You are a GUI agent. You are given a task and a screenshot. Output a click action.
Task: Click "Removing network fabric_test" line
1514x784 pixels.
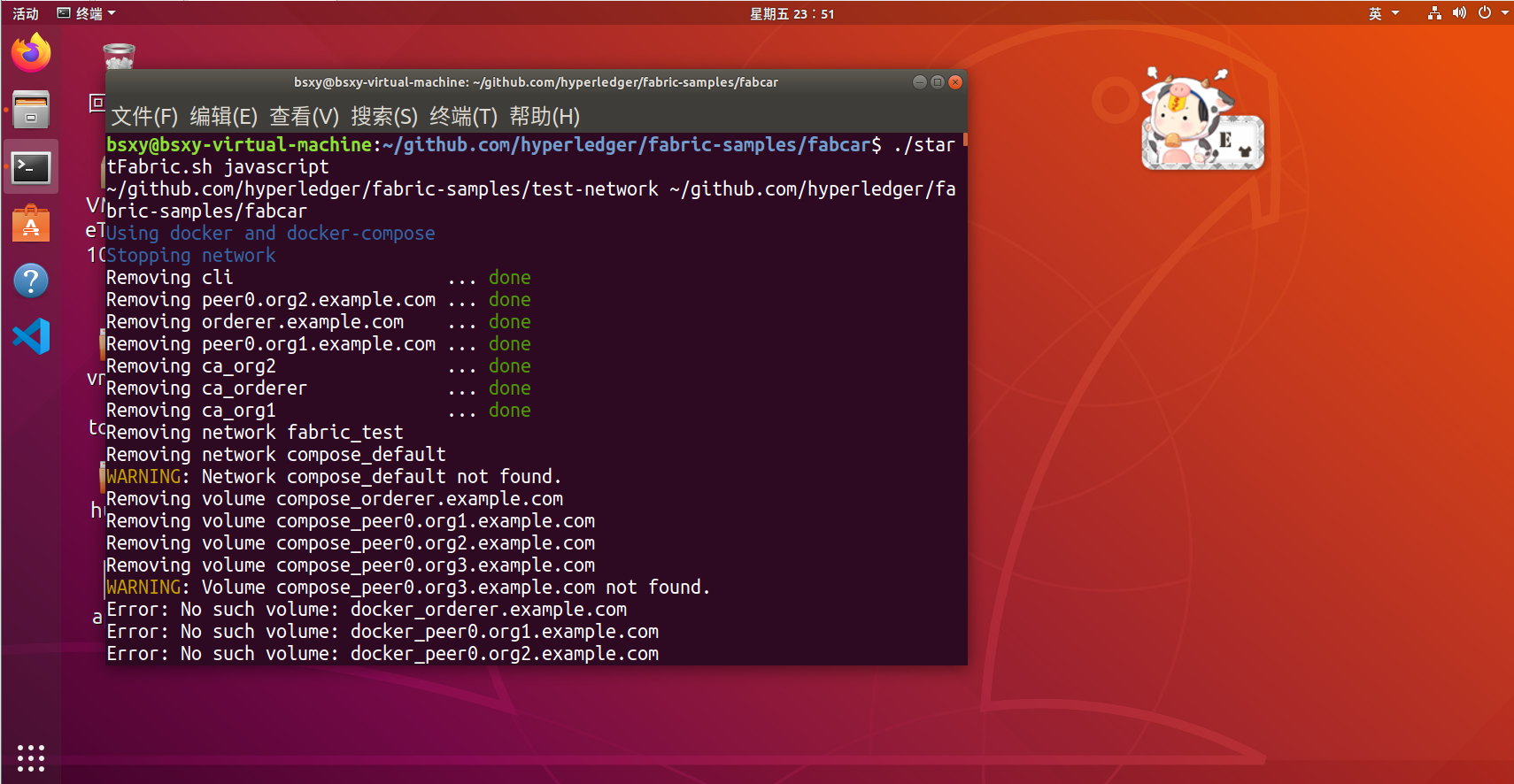point(255,432)
